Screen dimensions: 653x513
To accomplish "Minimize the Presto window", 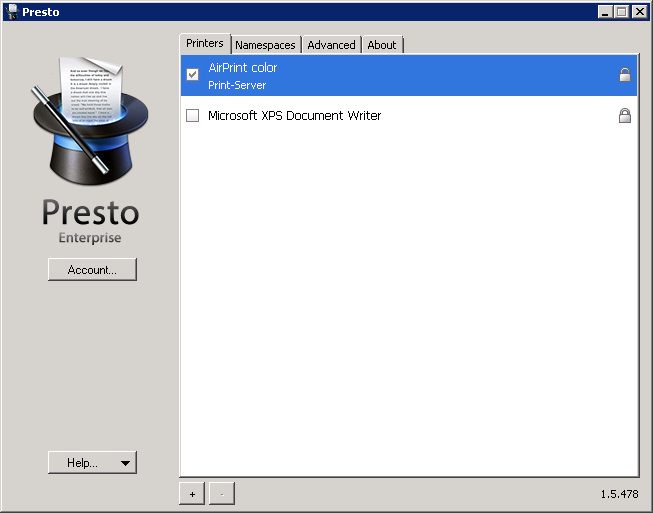I will (x=605, y=12).
